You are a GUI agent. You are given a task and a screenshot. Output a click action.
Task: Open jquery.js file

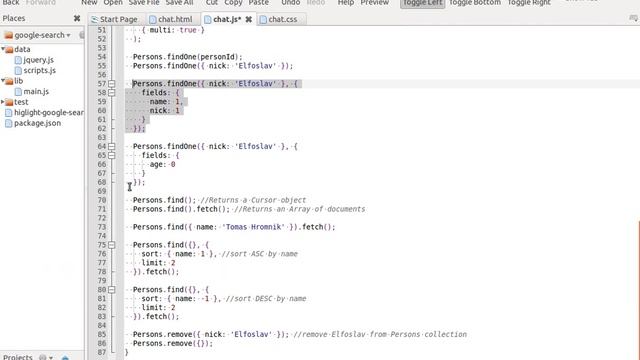38,60
